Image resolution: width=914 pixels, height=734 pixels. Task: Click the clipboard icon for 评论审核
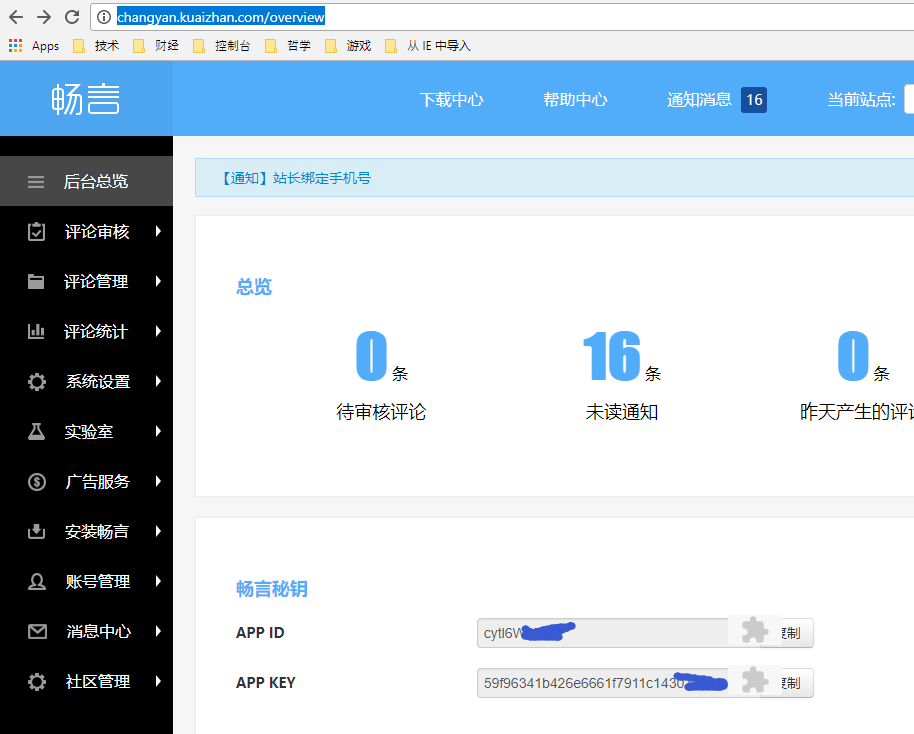coord(36,231)
